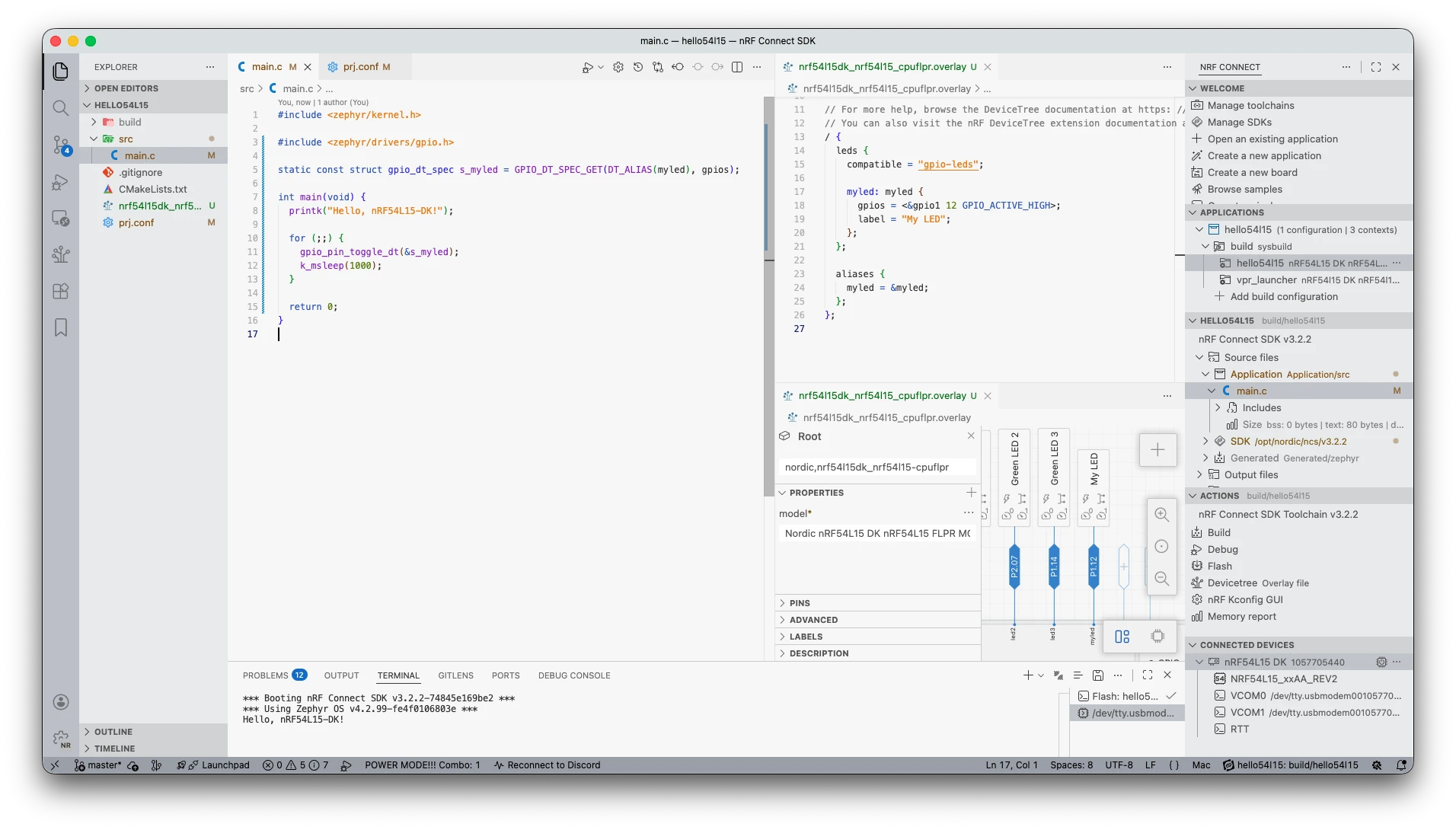Open the Run and Debug view
Screen dimensions: 1456x830
click(61, 182)
